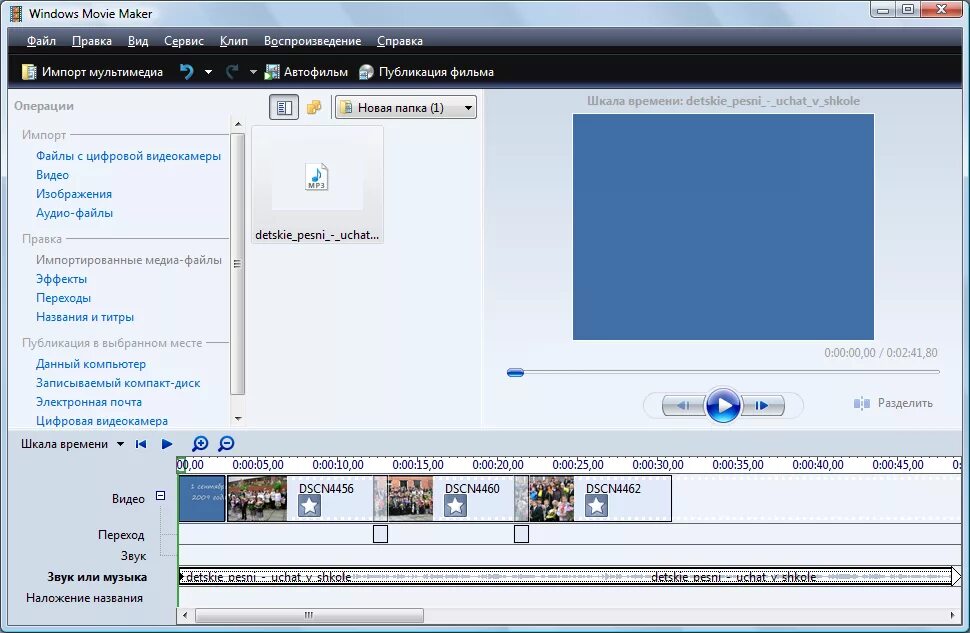Choose Электронная почта publish option
Viewport: 970px width, 633px height.
tap(88, 402)
